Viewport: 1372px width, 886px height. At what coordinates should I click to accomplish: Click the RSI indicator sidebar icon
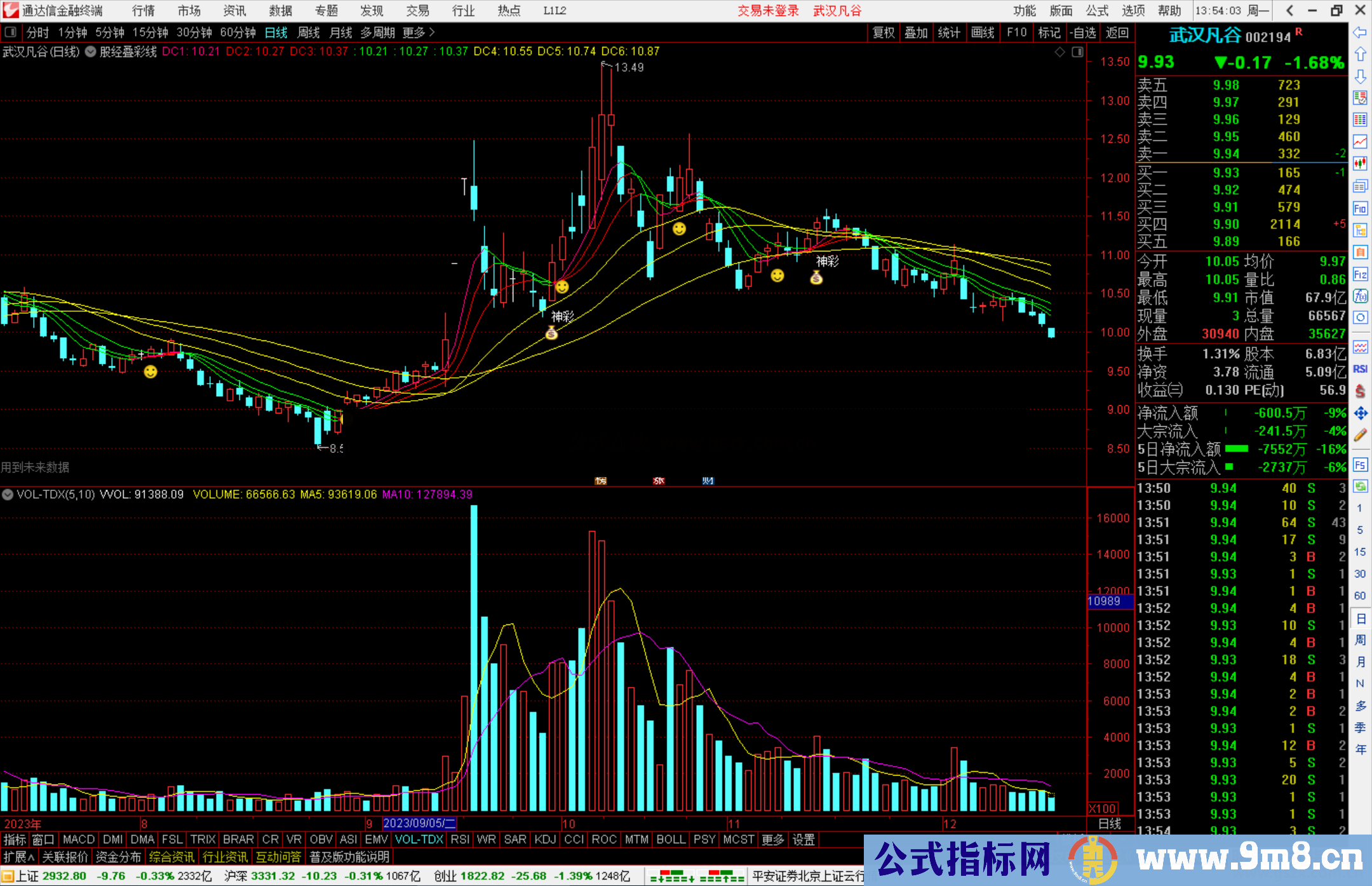[1360, 369]
